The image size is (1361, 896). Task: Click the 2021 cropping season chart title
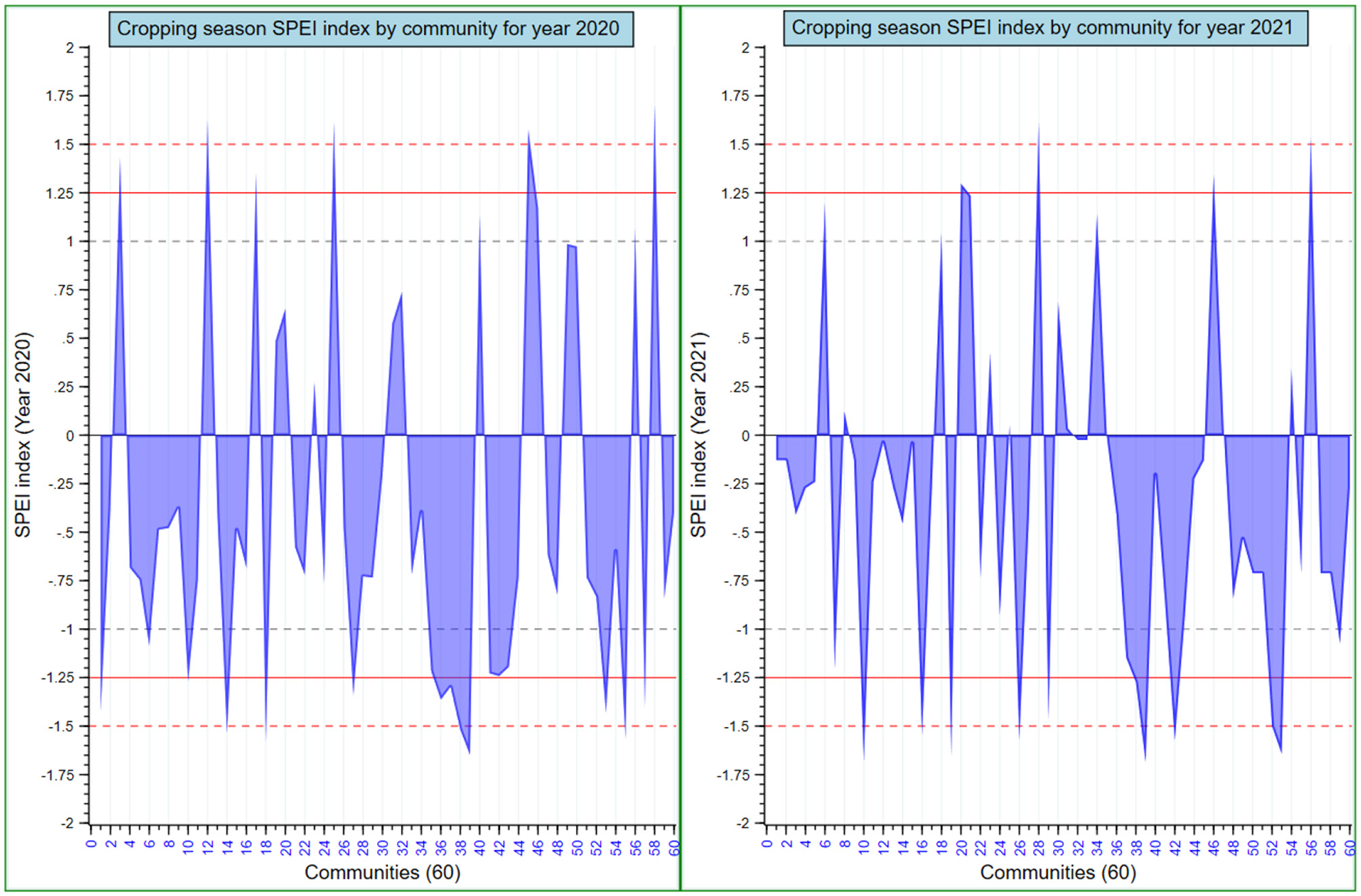point(1045,28)
